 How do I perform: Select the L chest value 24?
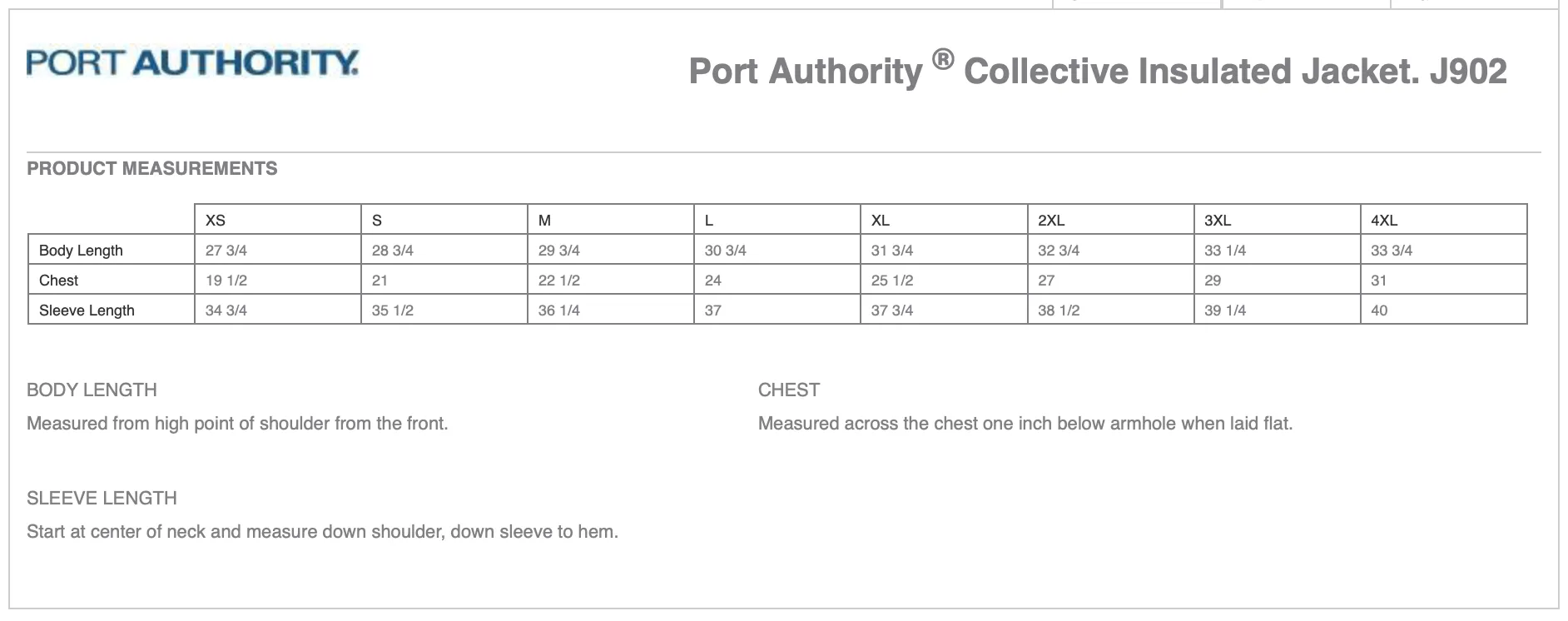coord(713,281)
